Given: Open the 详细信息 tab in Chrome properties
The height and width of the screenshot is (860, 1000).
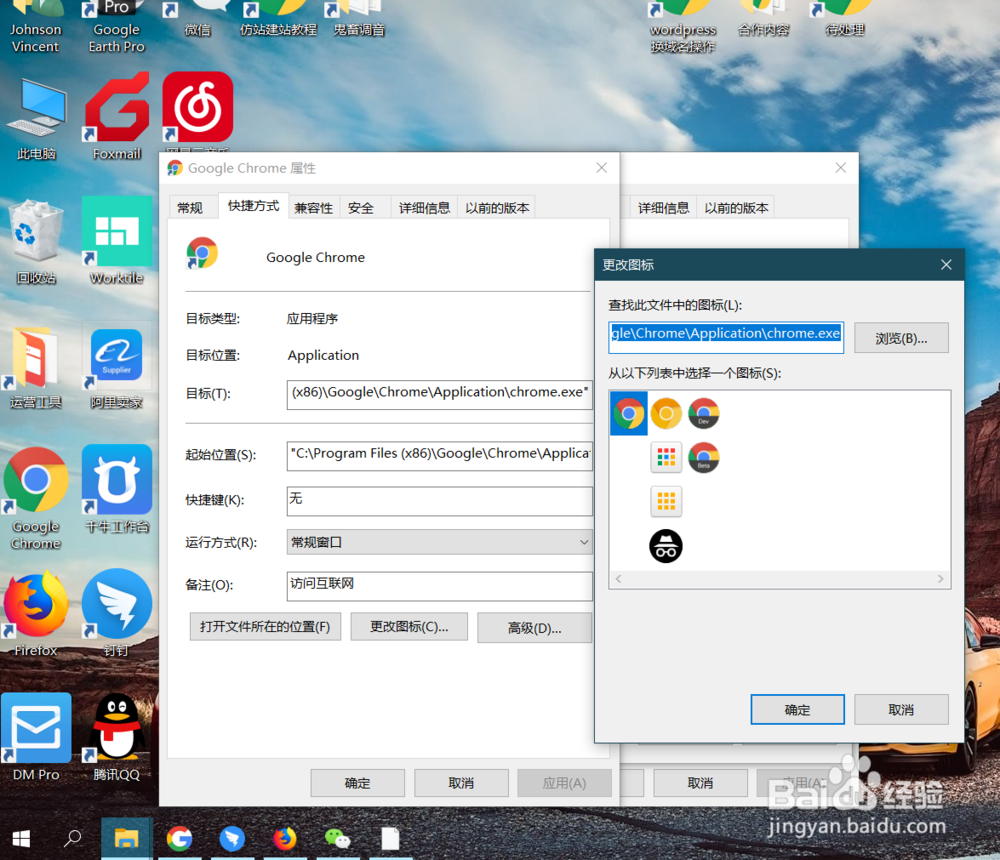Looking at the screenshot, I should [424, 208].
